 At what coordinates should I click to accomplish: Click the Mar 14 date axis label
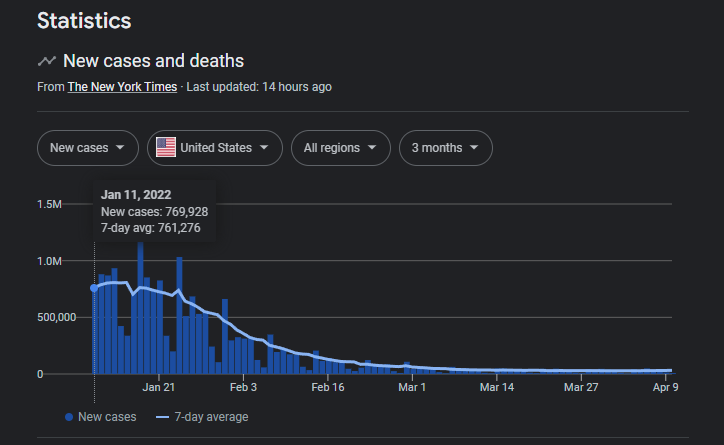(497, 387)
